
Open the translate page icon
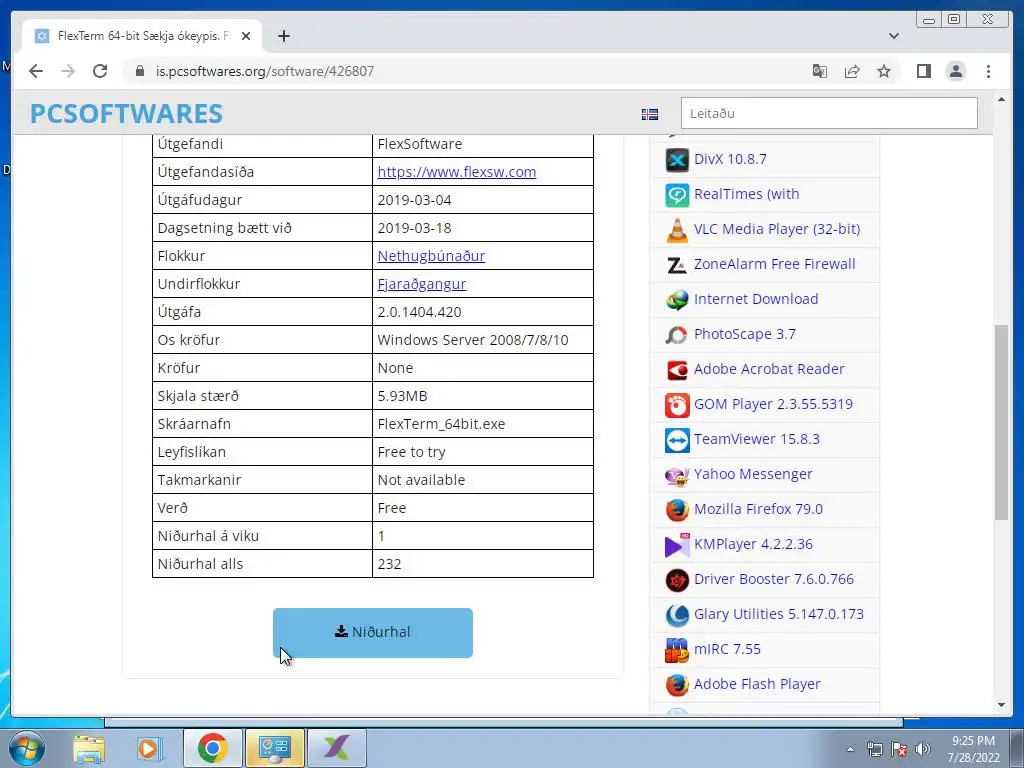click(820, 71)
